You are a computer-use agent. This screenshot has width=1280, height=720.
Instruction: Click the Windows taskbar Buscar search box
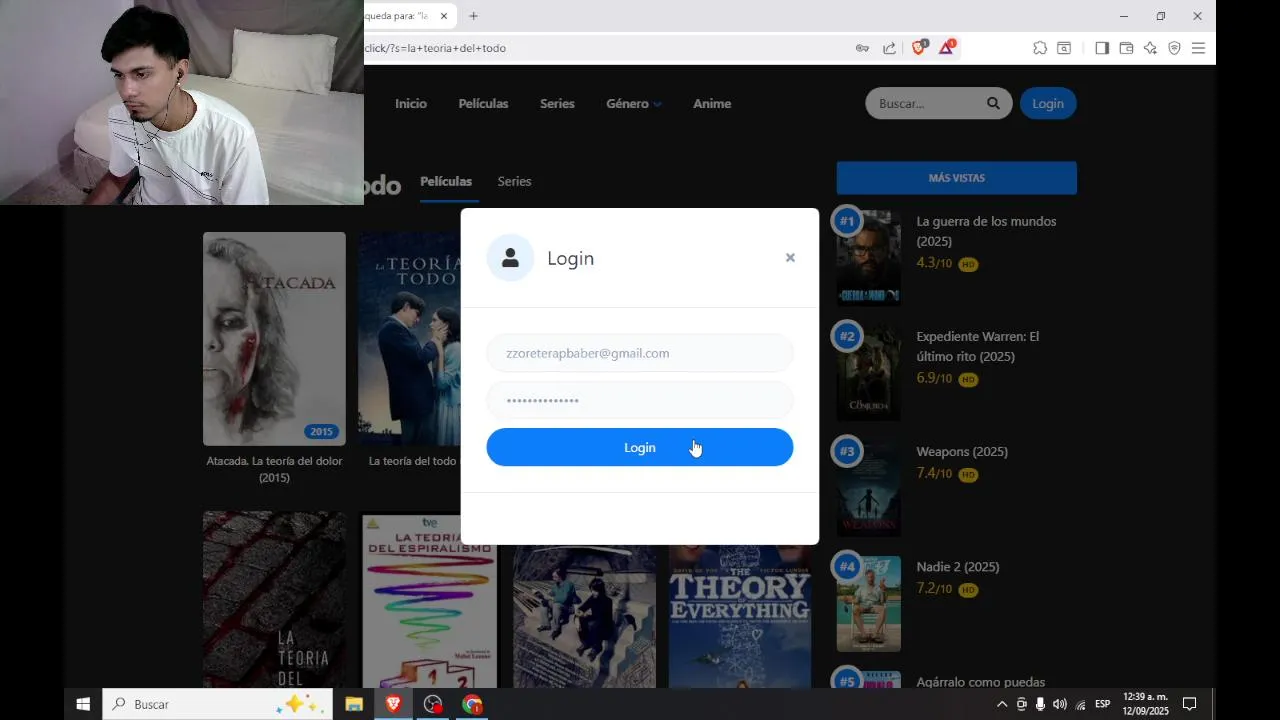pyautogui.click(x=217, y=704)
